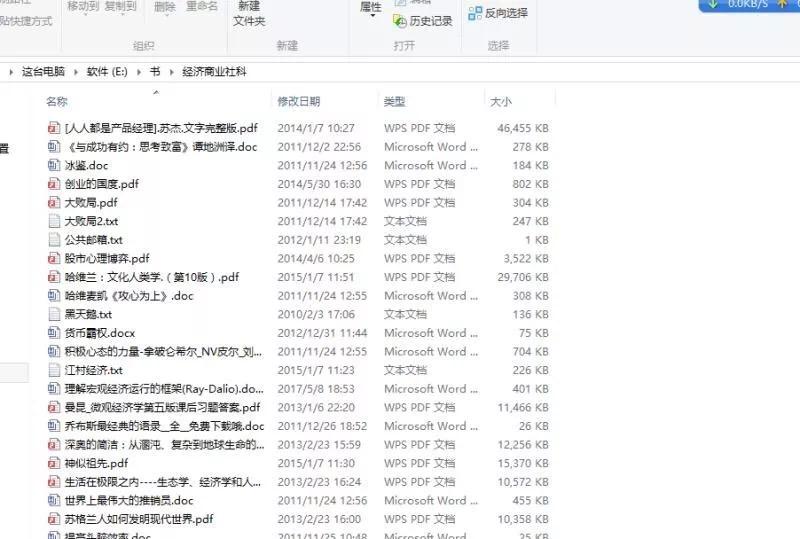Select the text file icon of 公共邮箱.txt

54,239
